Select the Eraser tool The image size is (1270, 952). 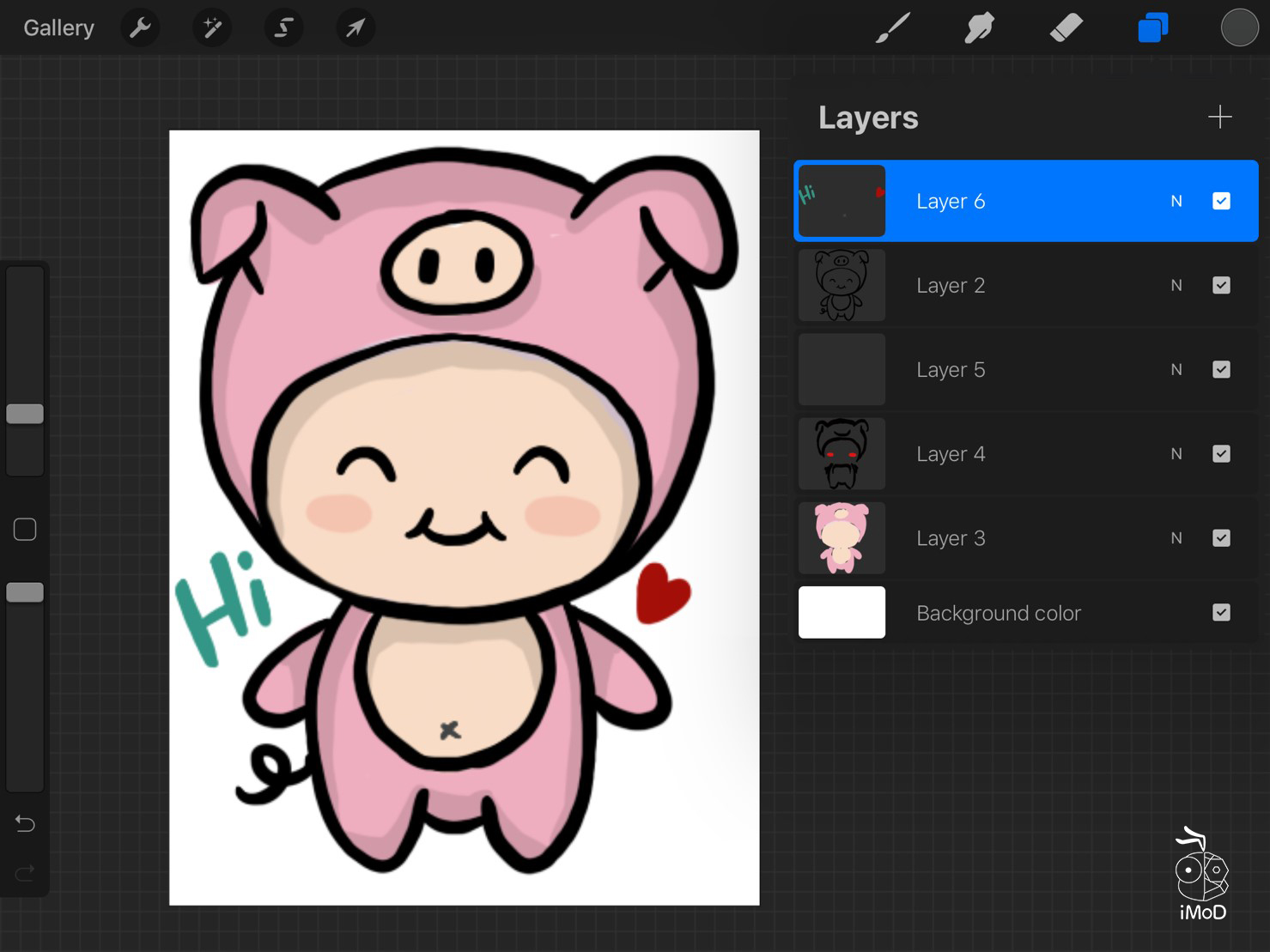pyautogui.click(x=1066, y=28)
